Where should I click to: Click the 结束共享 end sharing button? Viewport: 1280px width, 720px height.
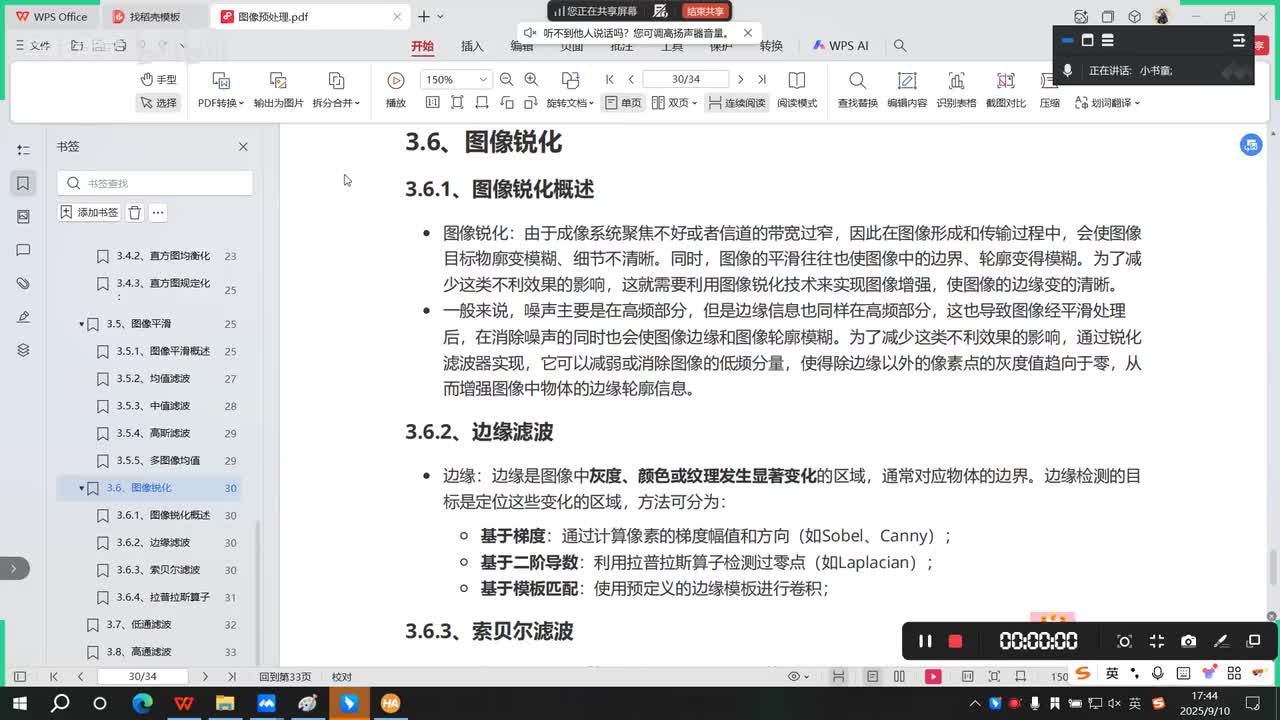[x=705, y=11]
